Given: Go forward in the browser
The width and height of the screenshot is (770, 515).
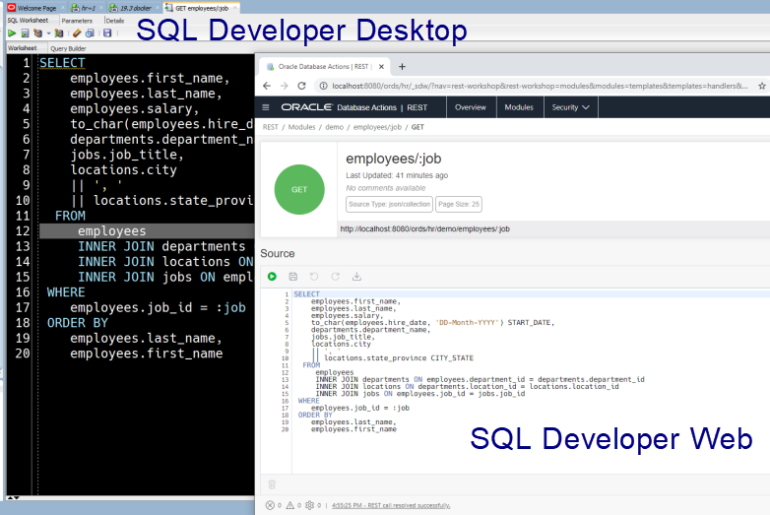Looking at the screenshot, I should pyautogui.click(x=284, y=86).
